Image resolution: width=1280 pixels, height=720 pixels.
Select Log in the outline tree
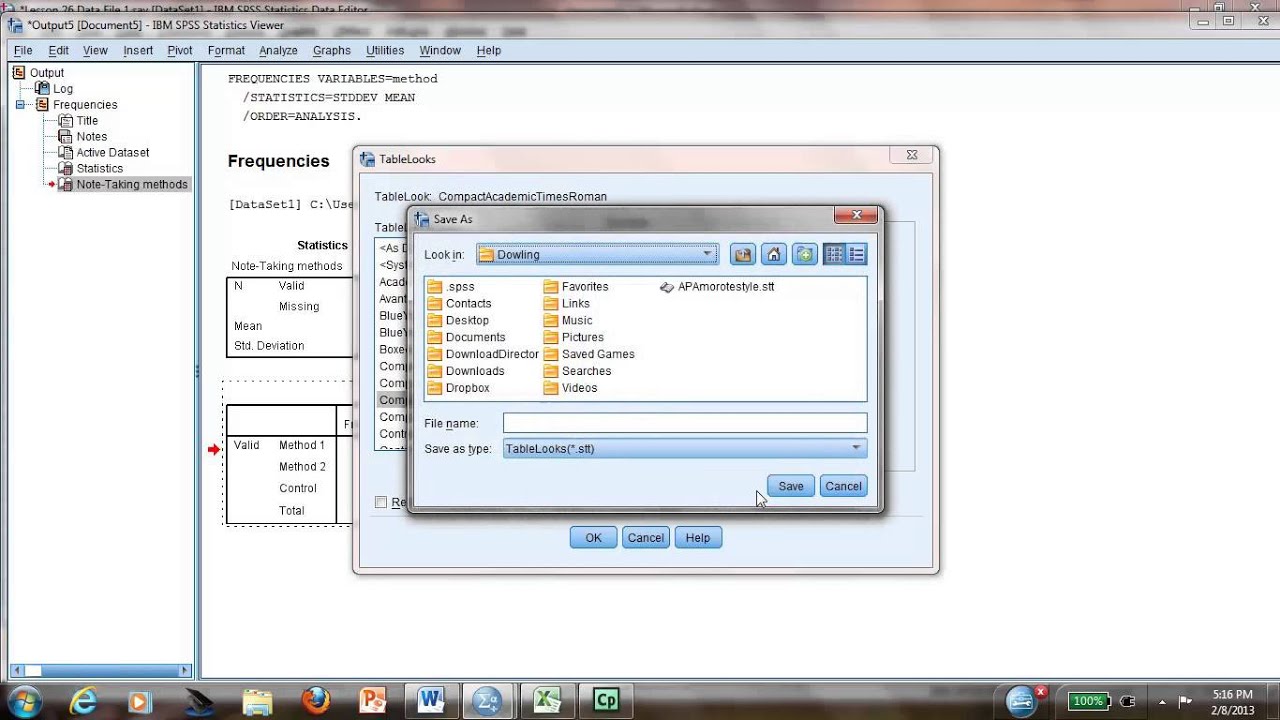pyautogui.click(x=53, y=89)
